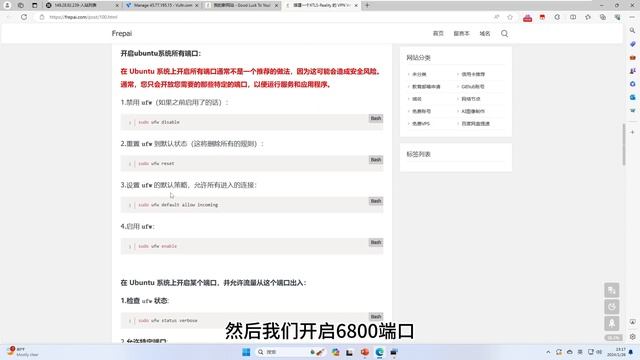Click Bash button on 'sudo ufw reset' block
640x360 pixels.
coord(376,160)
